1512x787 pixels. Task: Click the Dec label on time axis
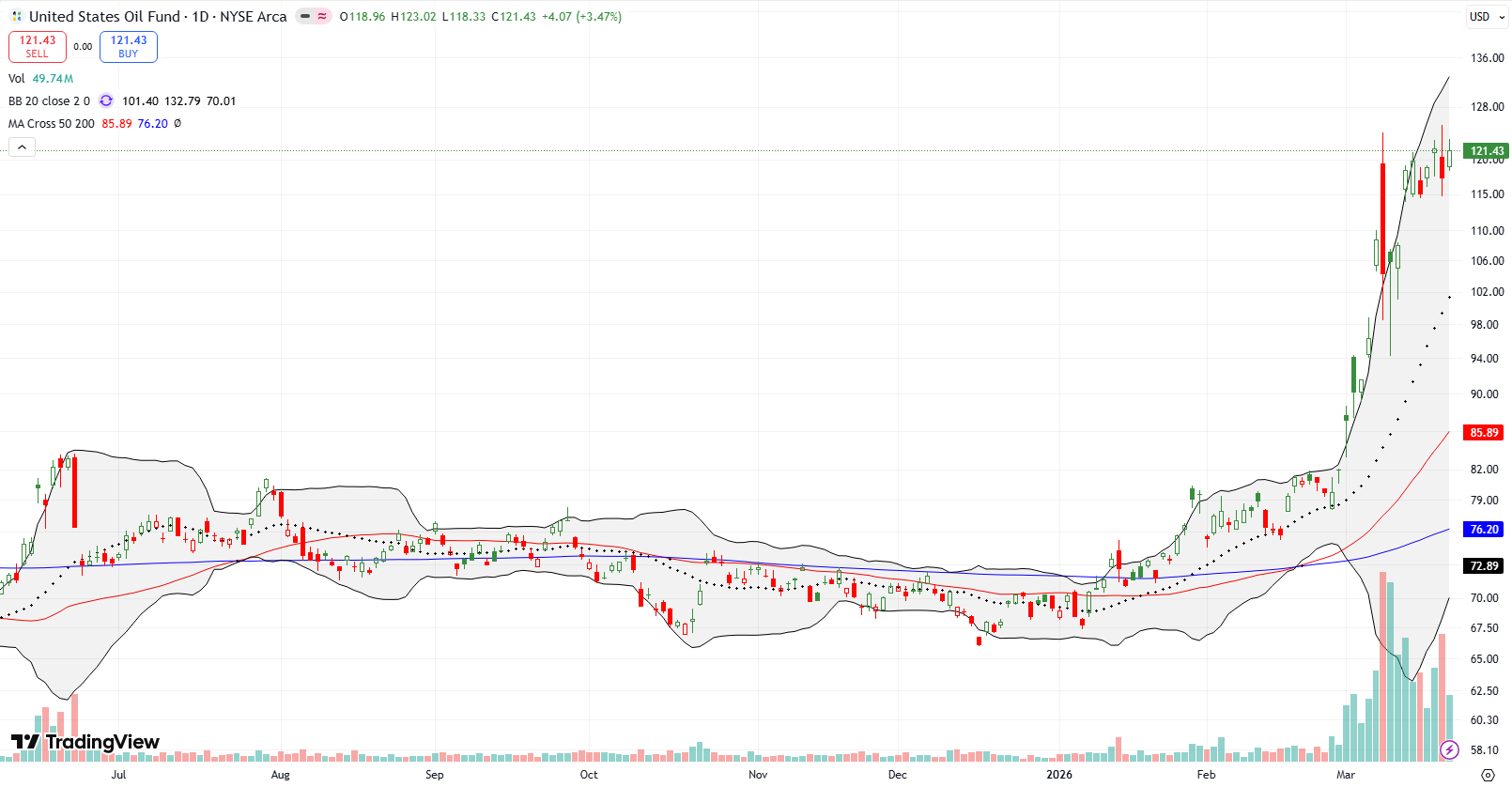(x=898, y=775)
